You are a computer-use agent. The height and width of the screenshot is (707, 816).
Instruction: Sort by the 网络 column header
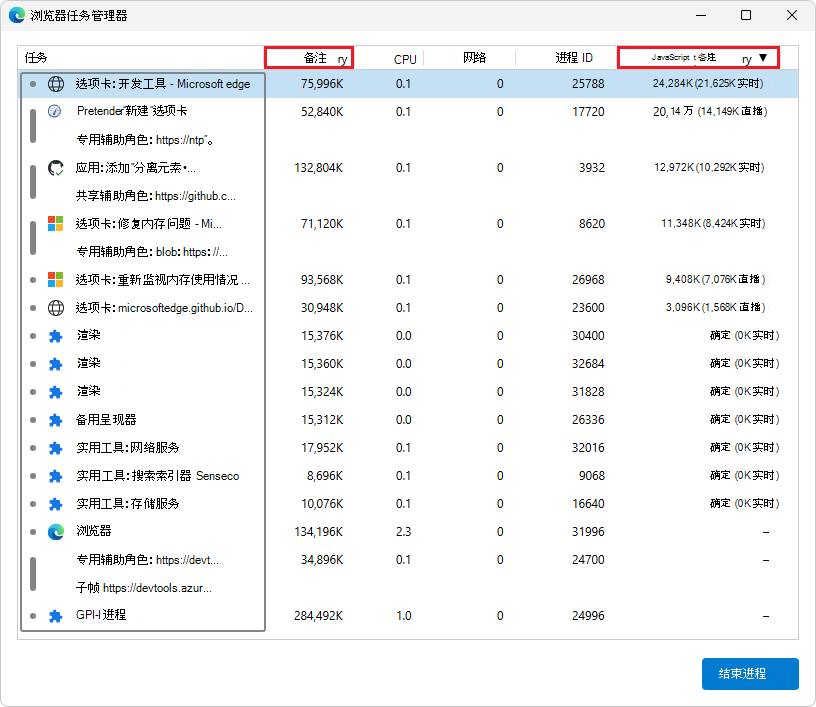[x=474, y=58]
